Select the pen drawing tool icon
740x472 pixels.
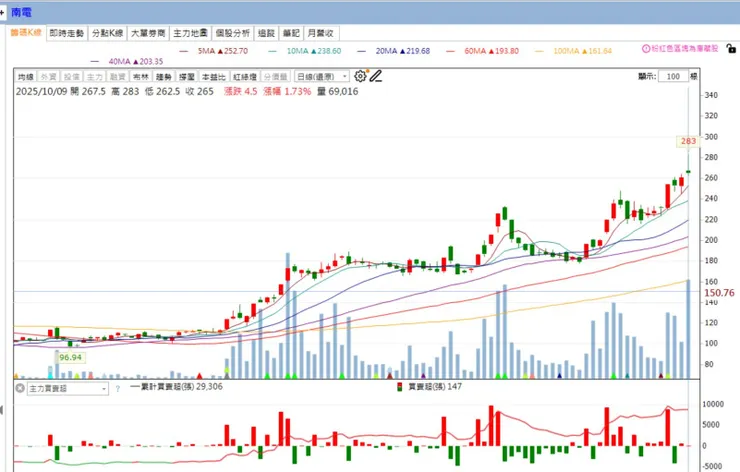pyautogui.click(x=376, y=76)
